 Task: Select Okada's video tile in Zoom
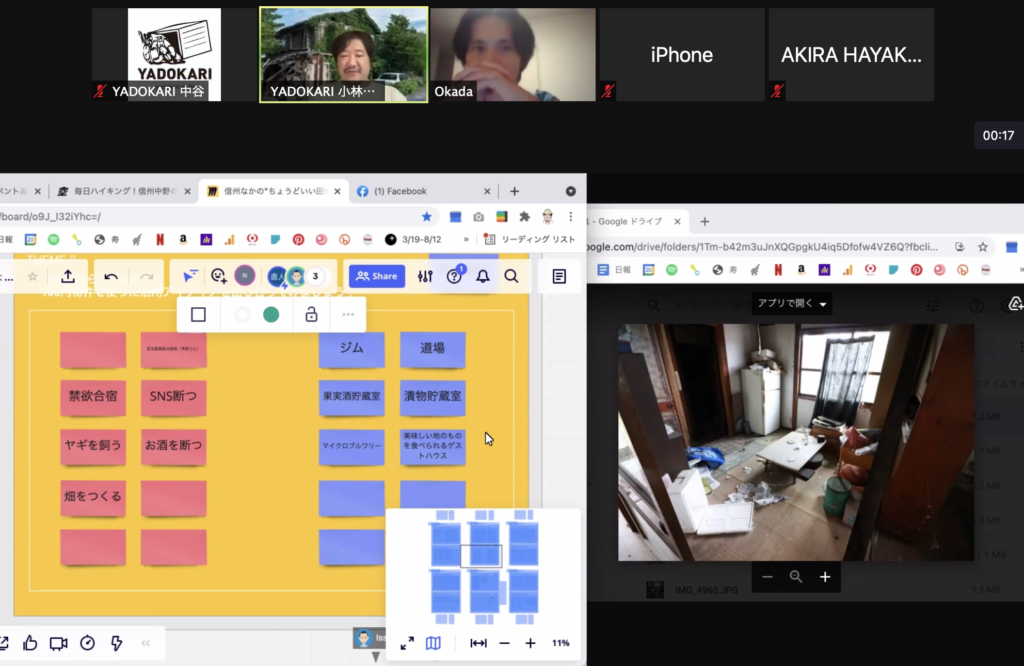513,55
